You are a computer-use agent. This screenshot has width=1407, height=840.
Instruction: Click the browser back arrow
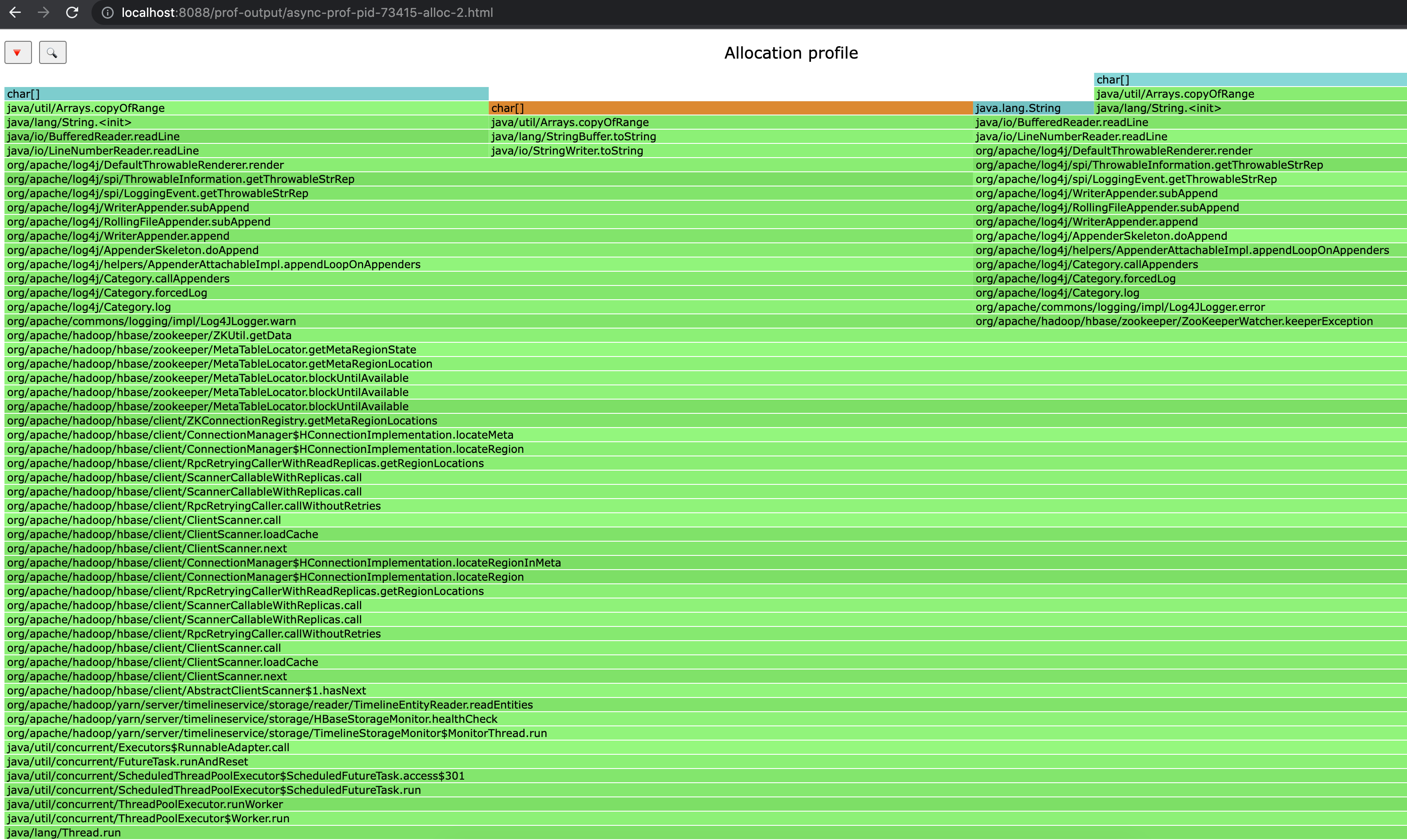[x=15, y=12]
